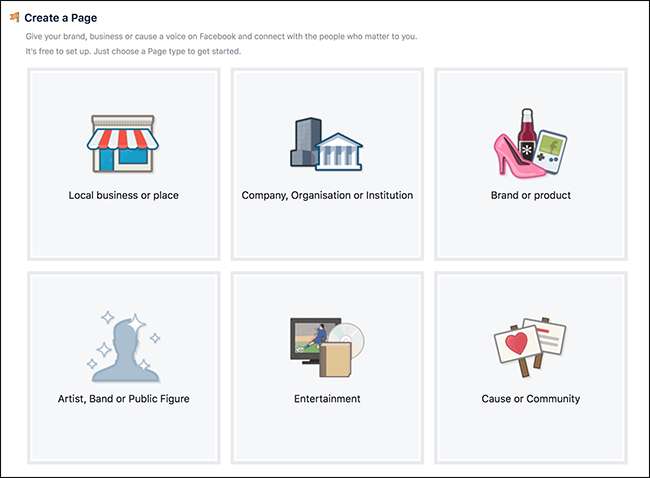Click the 'It's free to set up' line
Image resolution: width=650 pixels, height=478 pixels.
[x=133, y=51]
